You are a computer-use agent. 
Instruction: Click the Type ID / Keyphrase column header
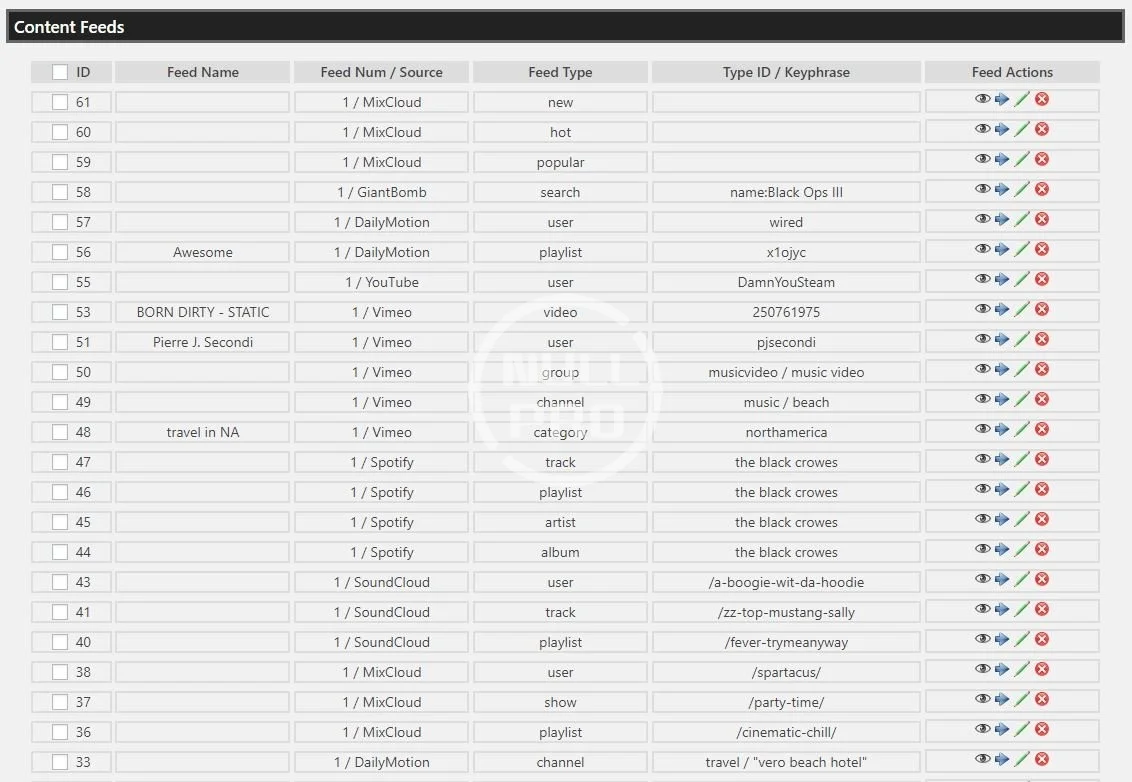pyautogui.click(x=786, y=72)
